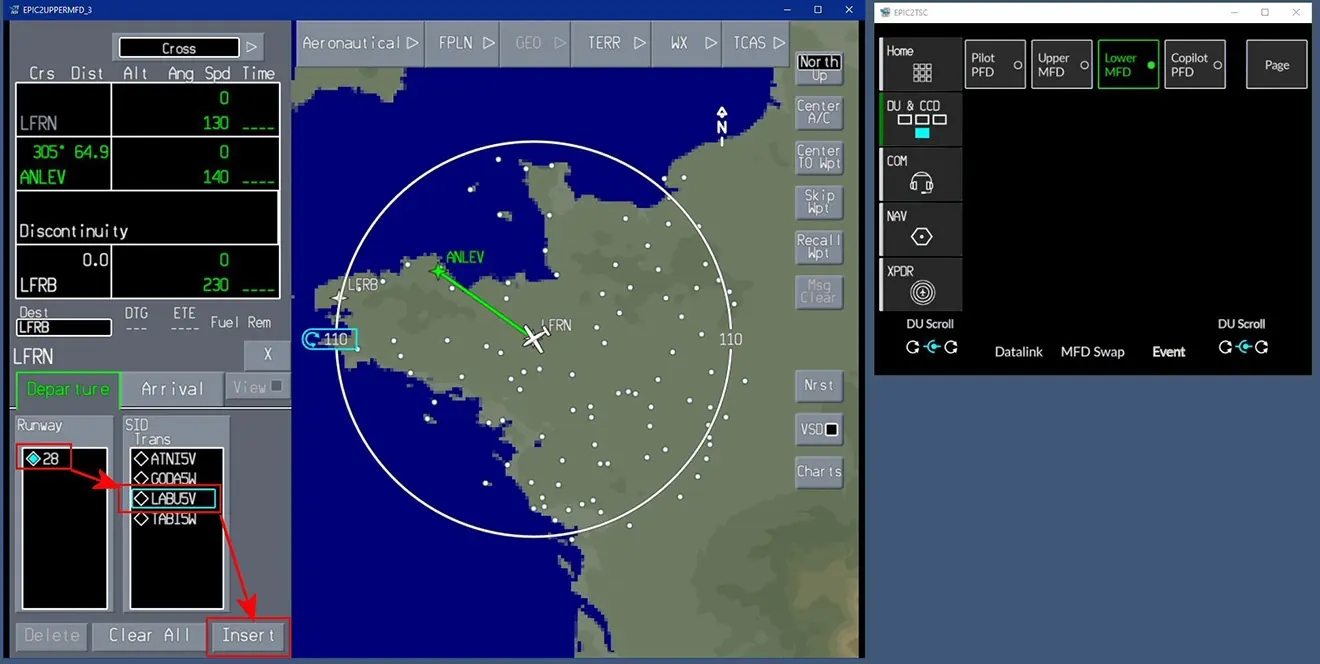Image resolution: width=1320 pixels, height=664 pixels.
Task: Click the arrow next to Cross field
Action: pos(253,47)
